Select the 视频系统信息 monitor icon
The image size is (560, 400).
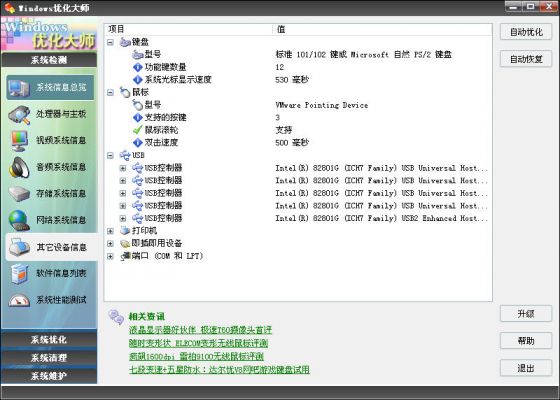tap(19, 141)
